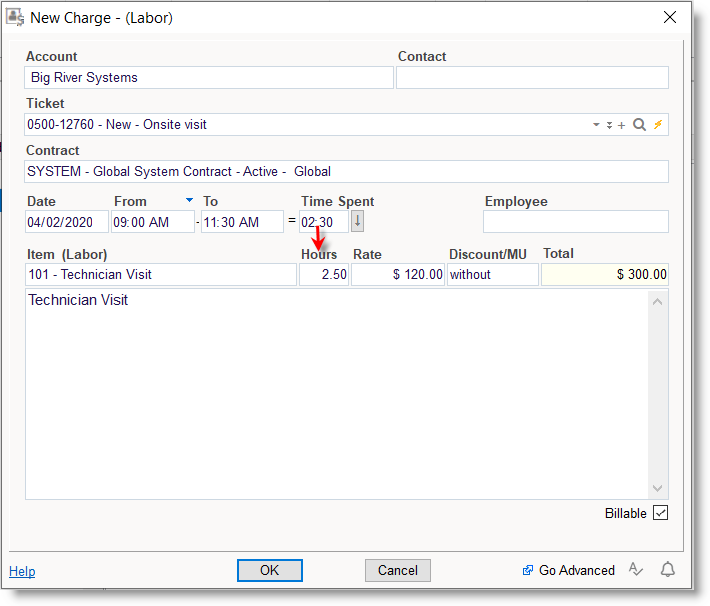The image size is (710, 606).
Task: Select the Rate field showing $ 120.00
Action: click(x=398, y=274)
